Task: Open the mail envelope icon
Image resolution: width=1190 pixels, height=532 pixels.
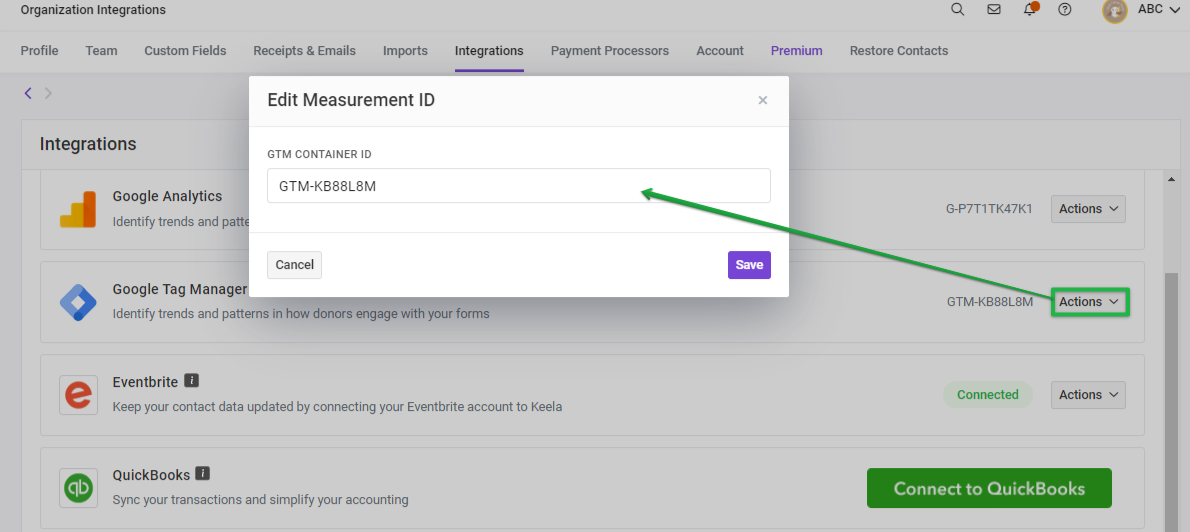Action: (993, 10)
